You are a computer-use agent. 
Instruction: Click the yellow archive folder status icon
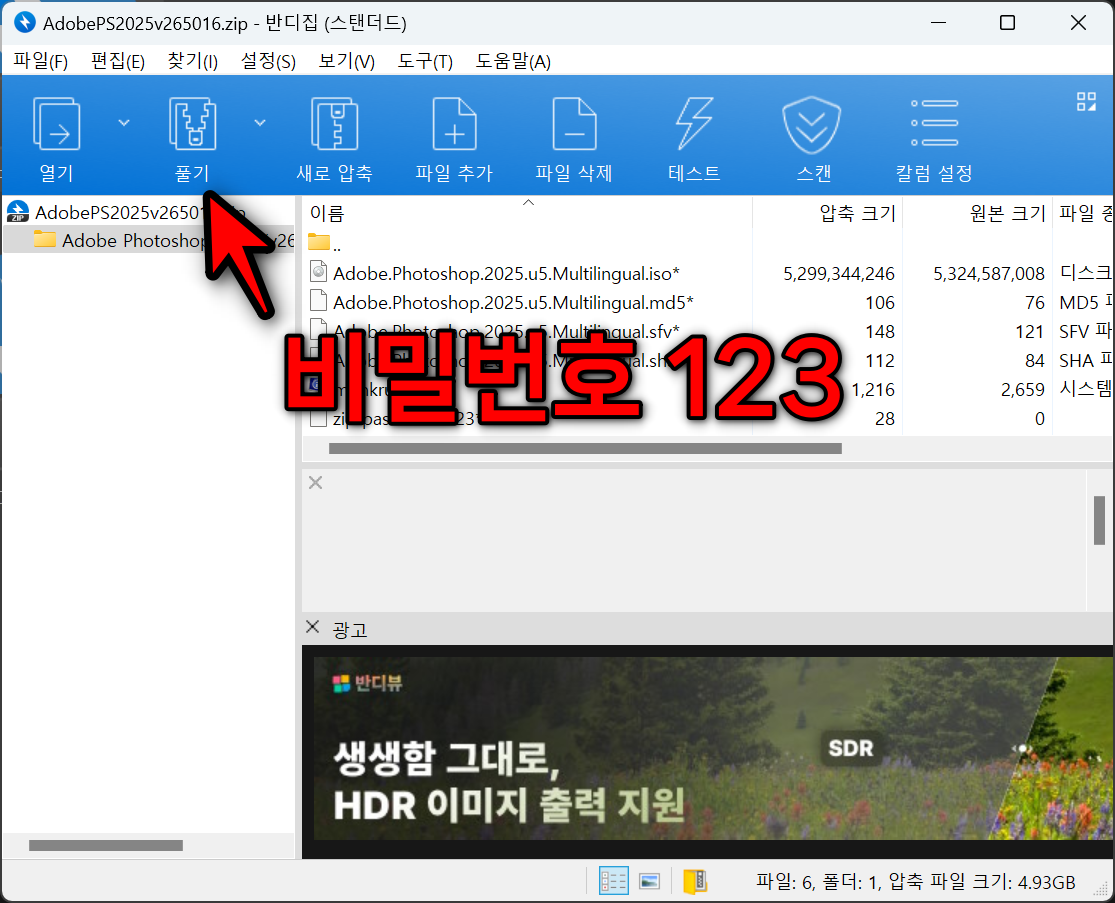pyautogui.click(x=695, y=882)
